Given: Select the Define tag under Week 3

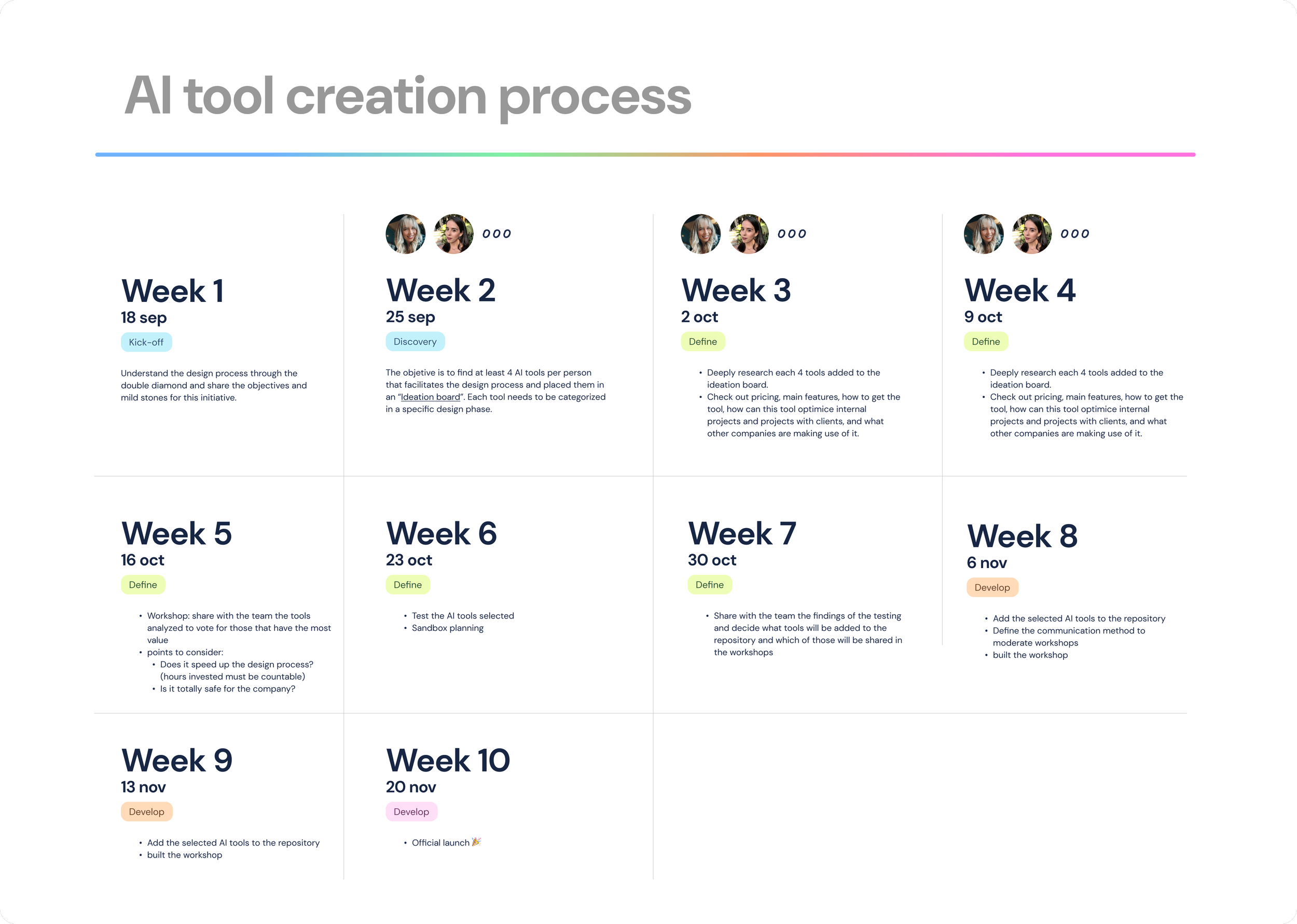Looking at the screenshot, I should pyautogui.click(x=703, y=342).
